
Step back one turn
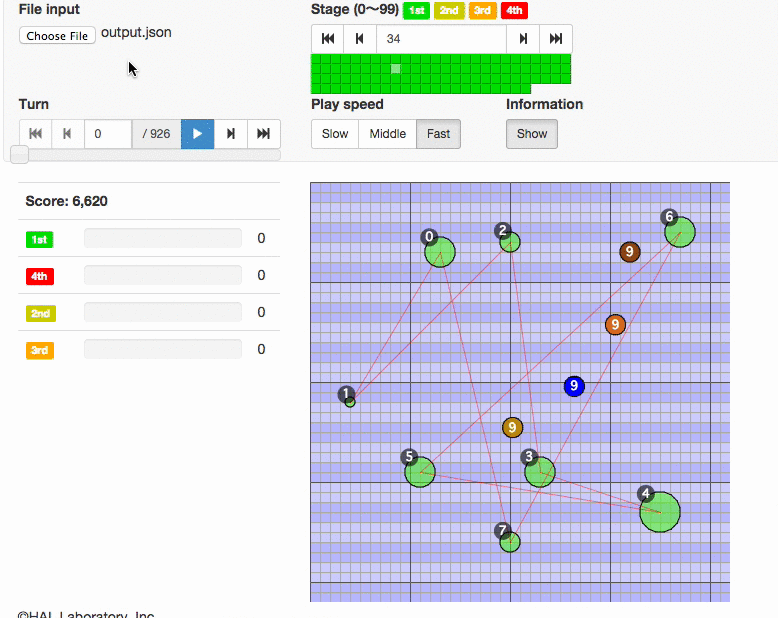pos(68,134)
